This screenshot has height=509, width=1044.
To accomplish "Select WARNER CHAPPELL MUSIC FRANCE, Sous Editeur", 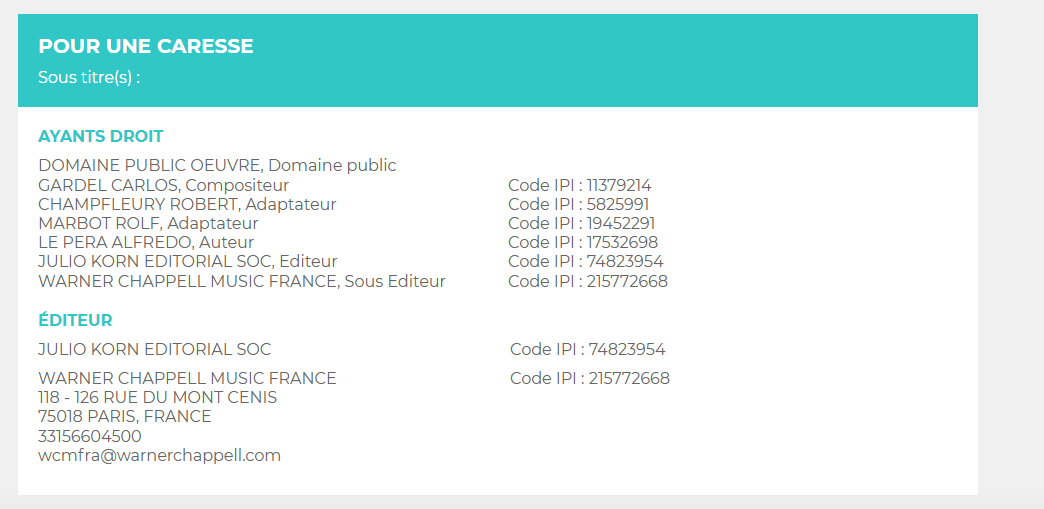I will point(242,281).
